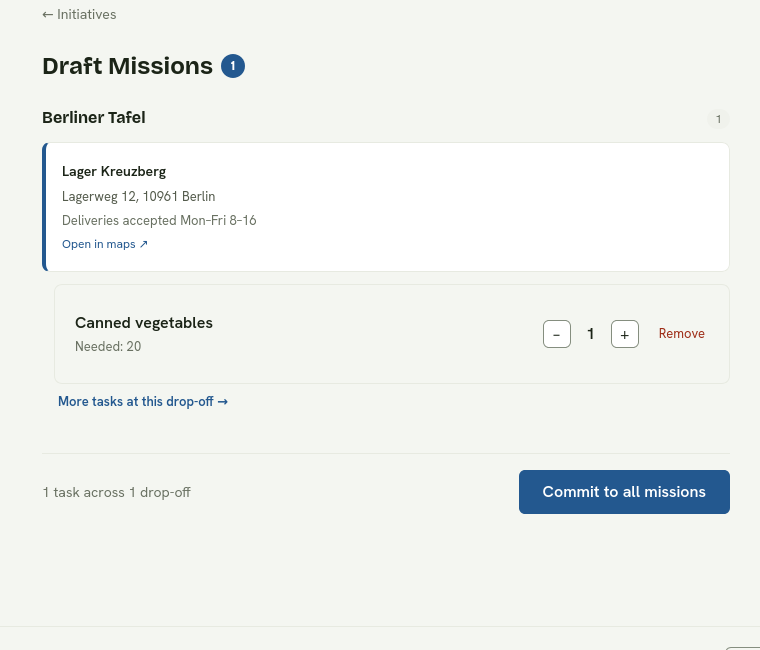The height and width of the screenshot is (650, 760).
Task: Commit to all missions
Action: pyautogui.click(x=624, y=492)
